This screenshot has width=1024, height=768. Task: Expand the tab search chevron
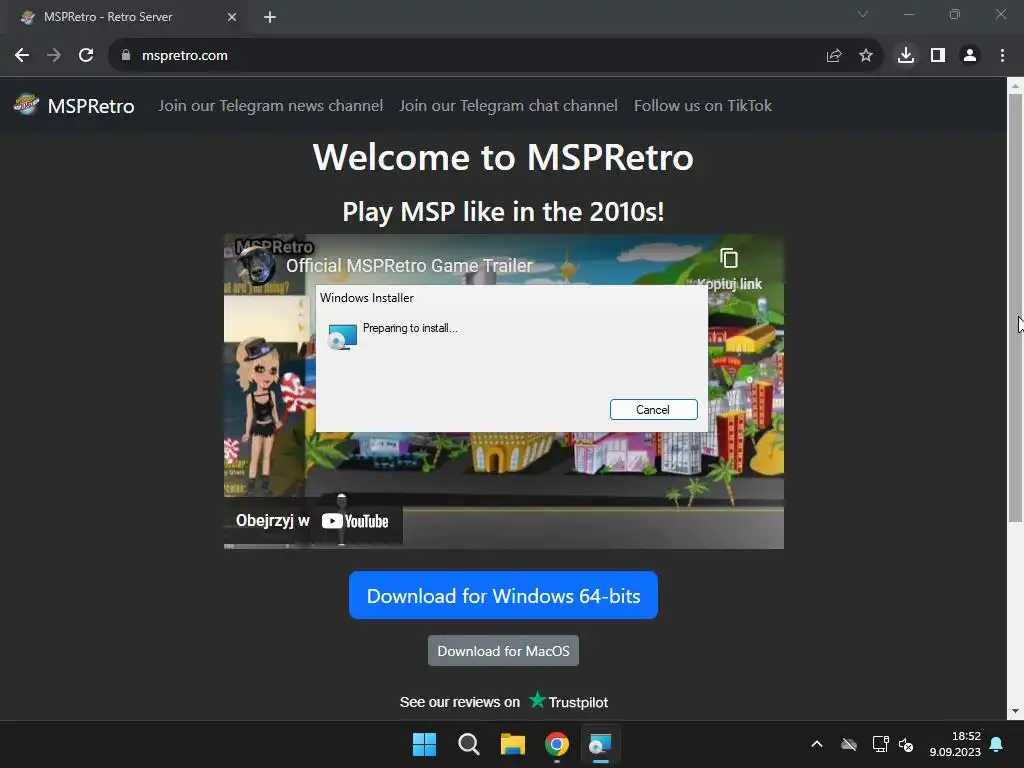863,14
